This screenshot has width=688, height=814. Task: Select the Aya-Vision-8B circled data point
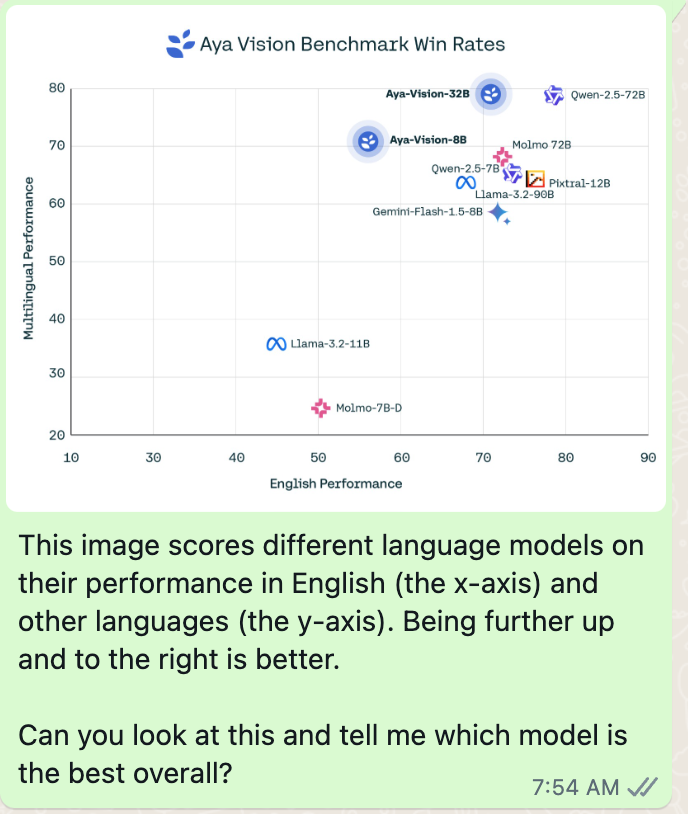(x=367, y=140)
